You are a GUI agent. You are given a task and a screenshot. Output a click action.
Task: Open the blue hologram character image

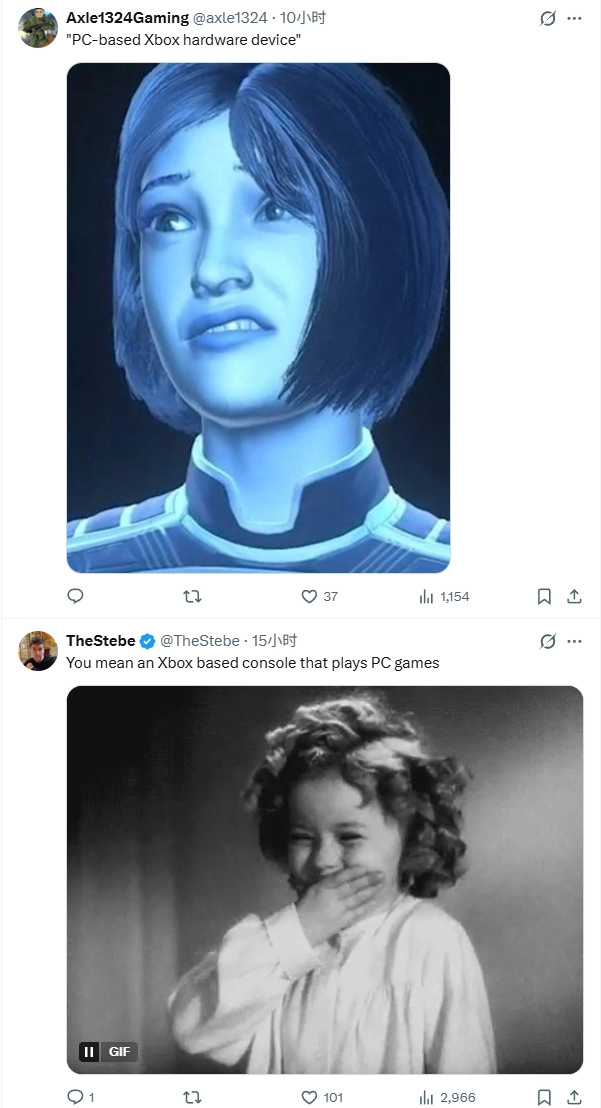coord(258,317)
